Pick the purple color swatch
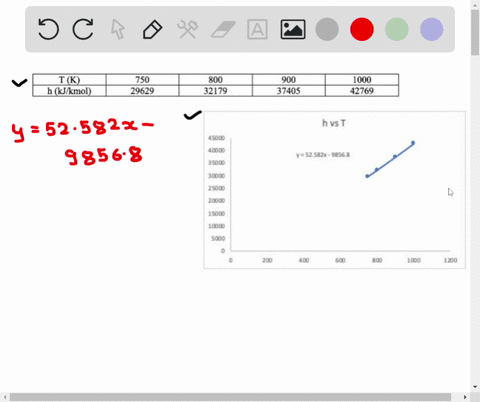 click(x=432, y=29)
